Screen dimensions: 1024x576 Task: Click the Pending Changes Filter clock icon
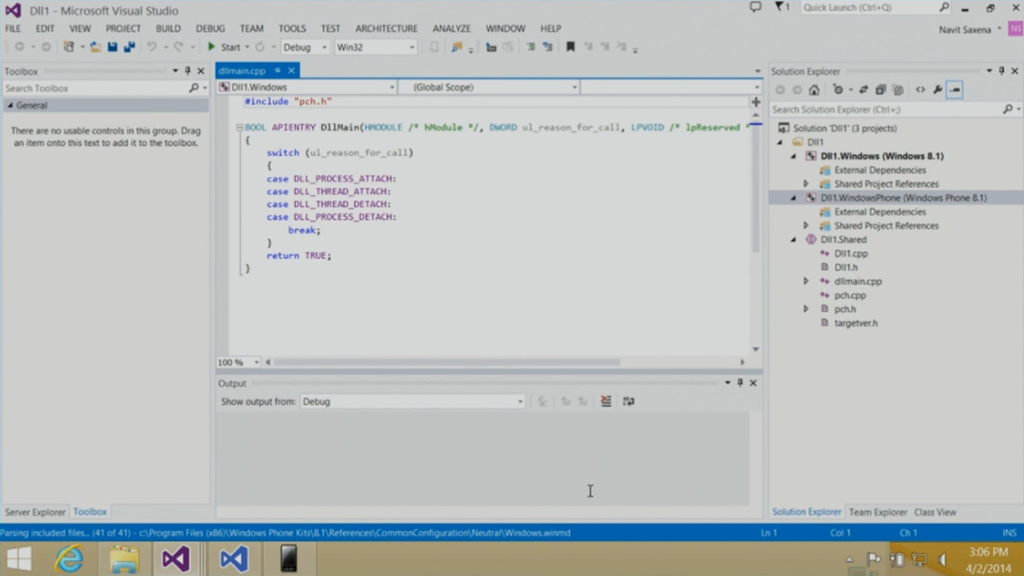coord(838,90)
